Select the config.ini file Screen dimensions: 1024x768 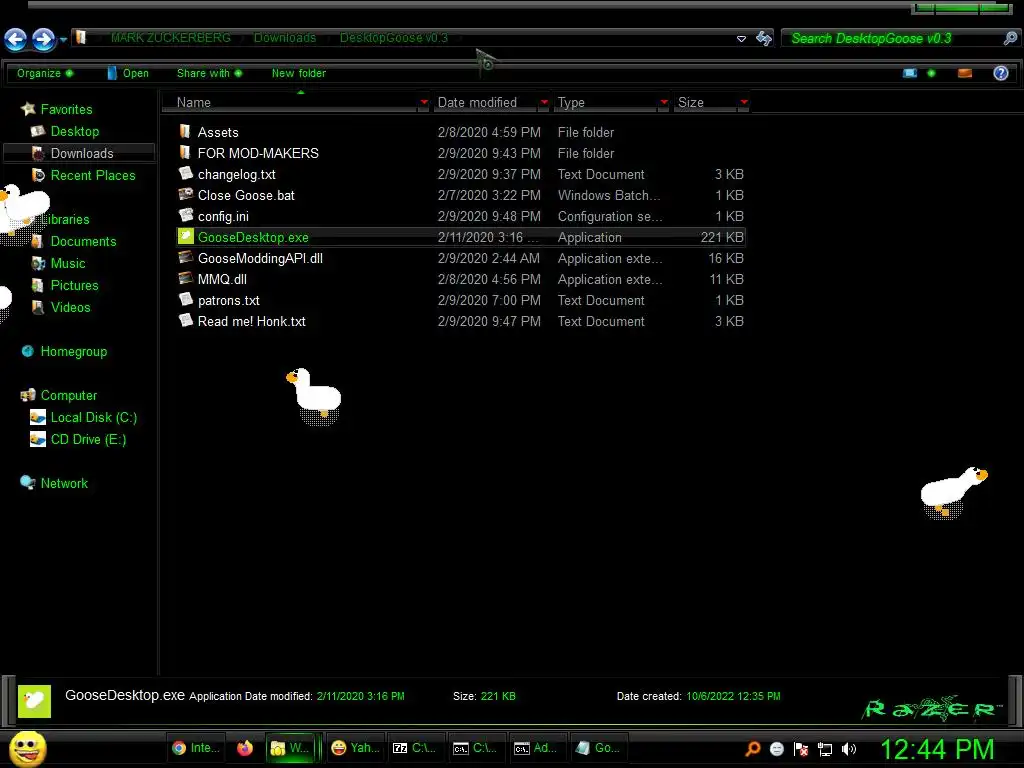point(462,216)
